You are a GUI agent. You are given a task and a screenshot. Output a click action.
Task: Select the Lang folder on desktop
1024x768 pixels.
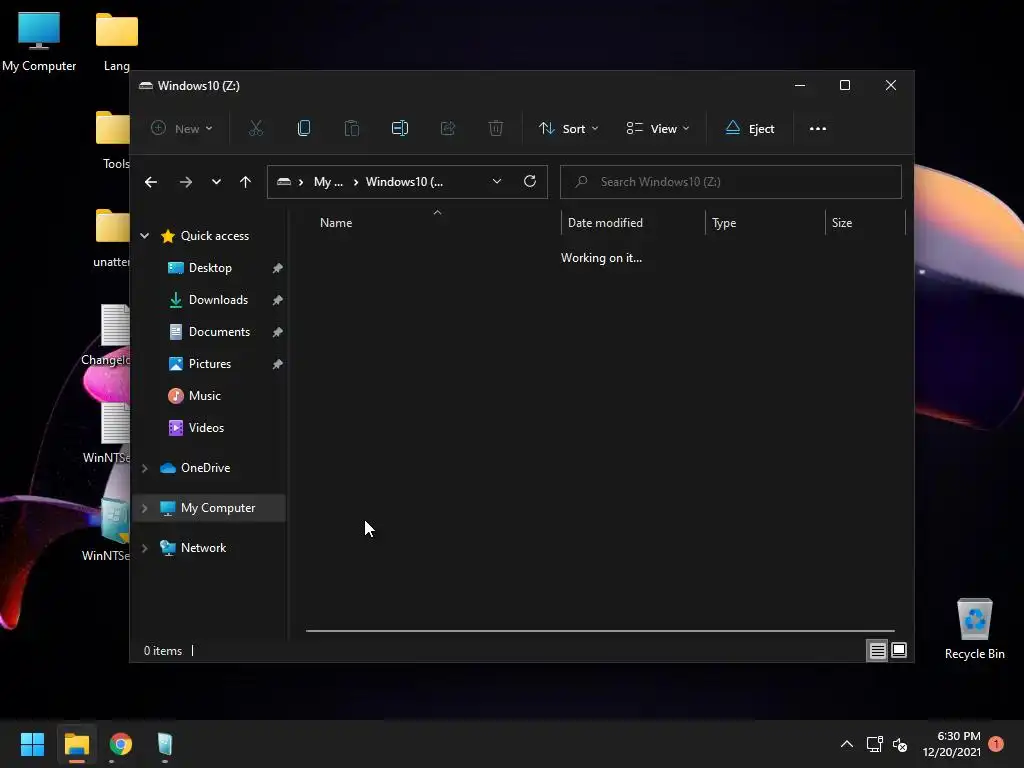(117, 42)
